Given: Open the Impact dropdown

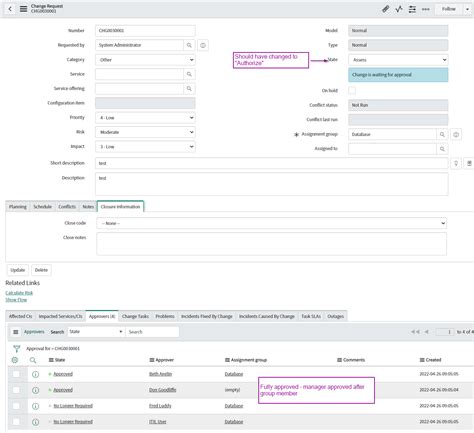Looking at the screenshot, I should [145, 147].
